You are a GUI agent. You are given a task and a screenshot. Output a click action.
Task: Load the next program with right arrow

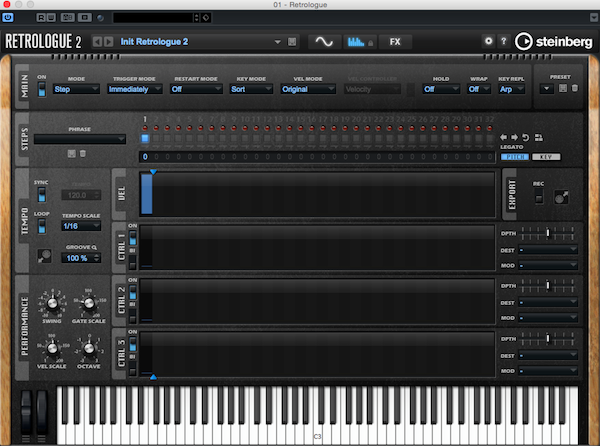(109, 41)
